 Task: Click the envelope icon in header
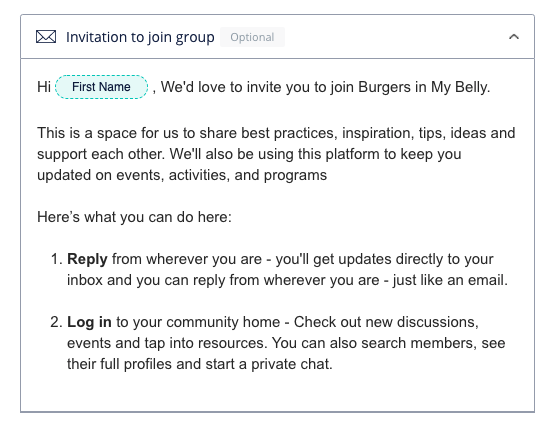(46, 37)
